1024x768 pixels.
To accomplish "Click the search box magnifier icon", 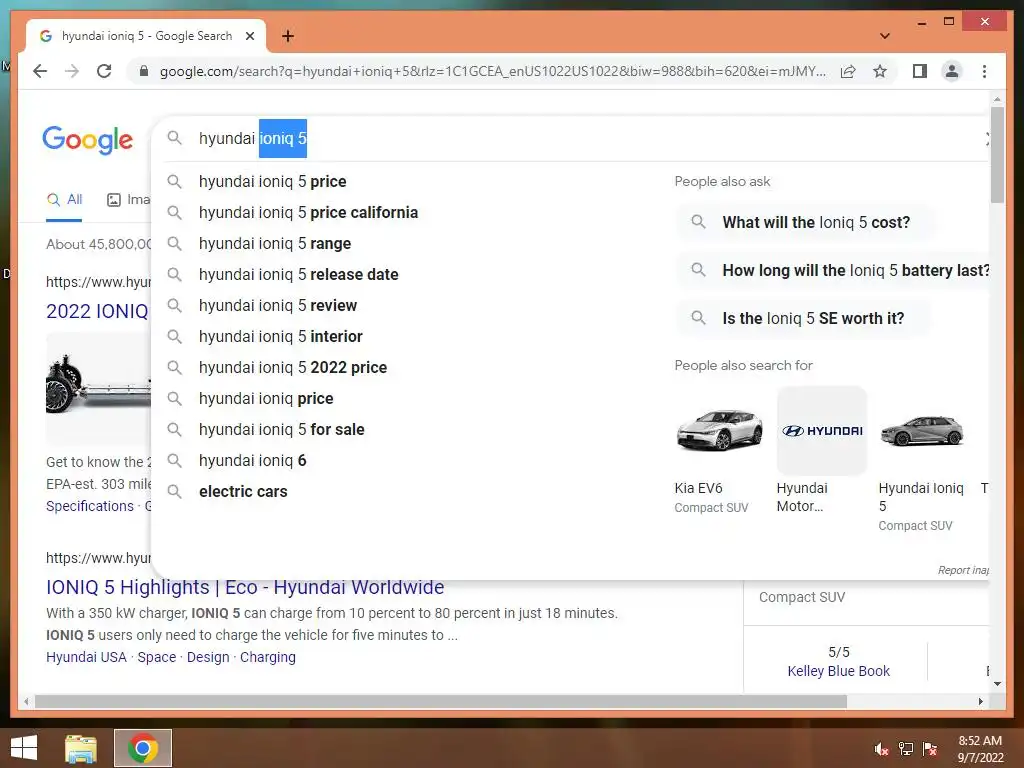I will pyautogui.click(x=174, y=138).
